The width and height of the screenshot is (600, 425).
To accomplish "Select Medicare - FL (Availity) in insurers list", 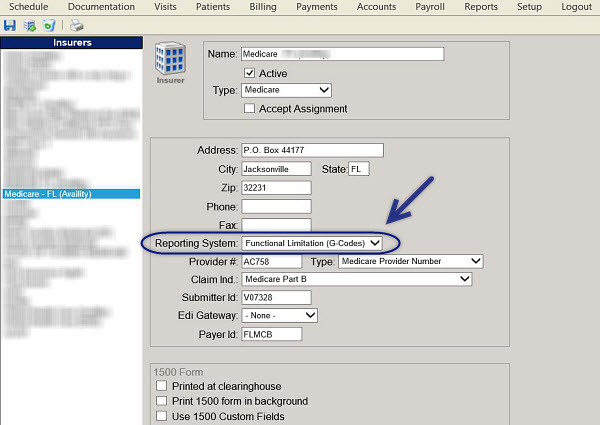I will coord(72,194).
